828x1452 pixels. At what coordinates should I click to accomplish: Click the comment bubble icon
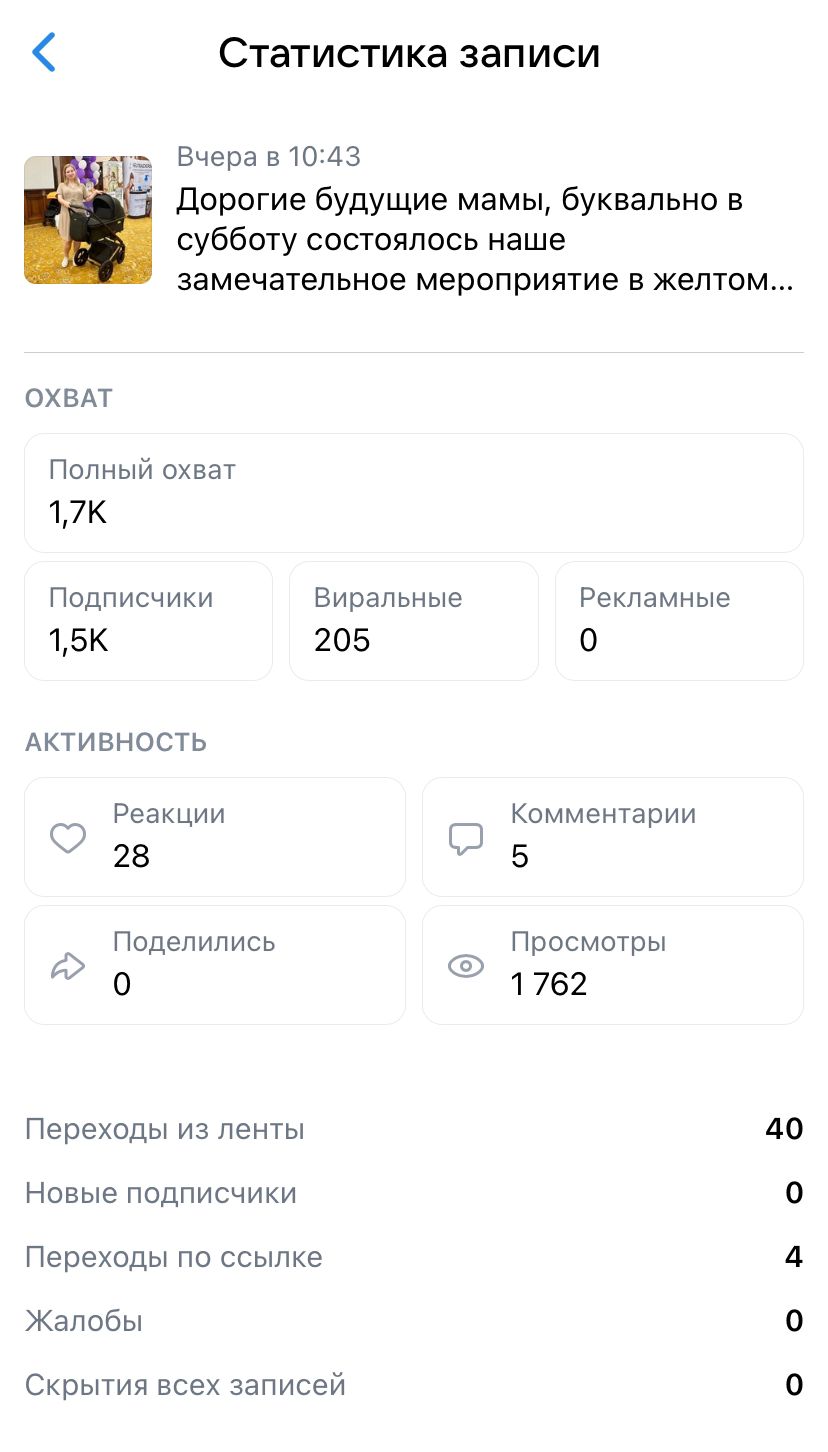pyautogui.click(x=466, y=838)
